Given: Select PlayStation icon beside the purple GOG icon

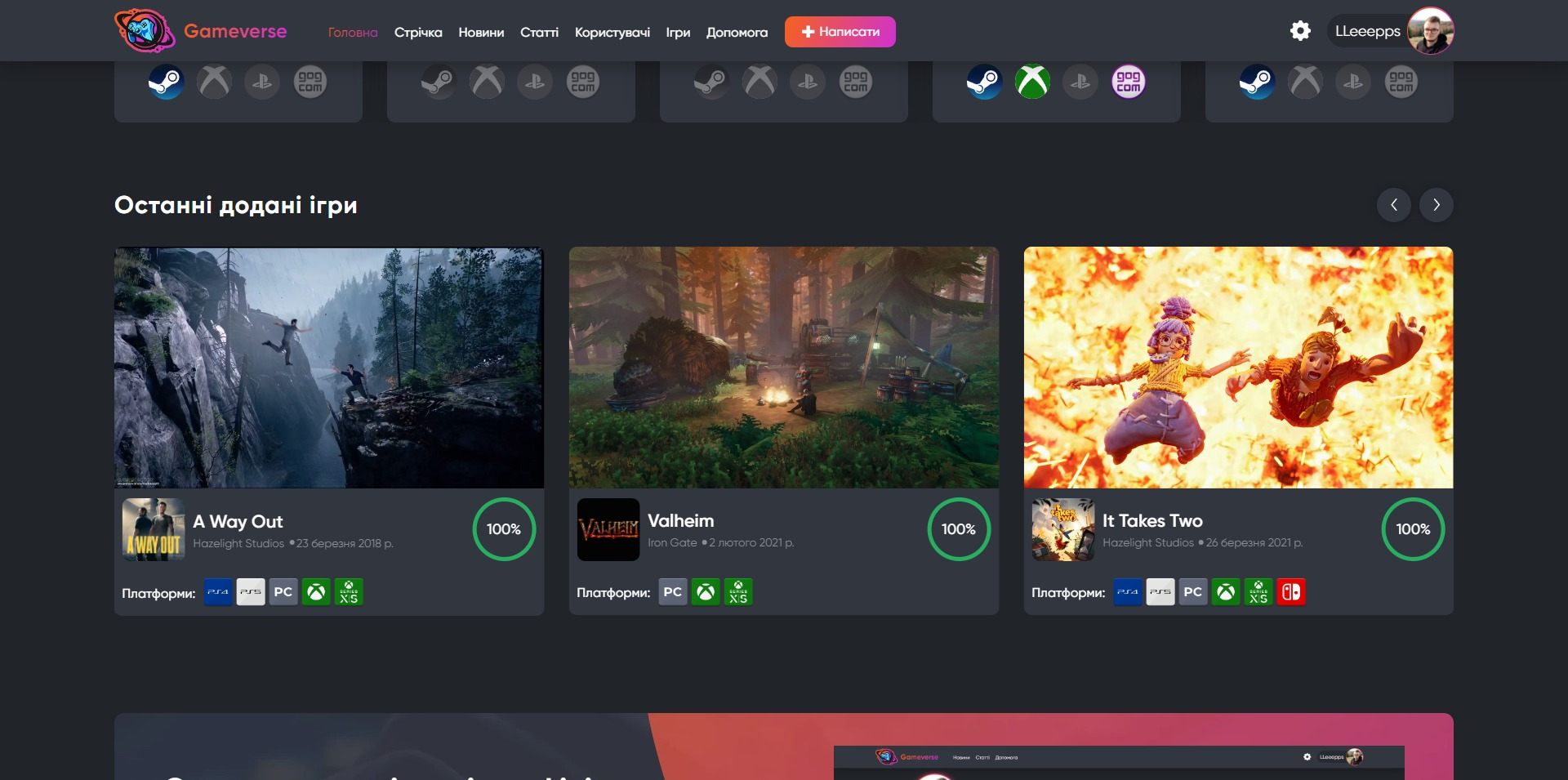Looking at the screenshot, I should [x=1080, y=82].
